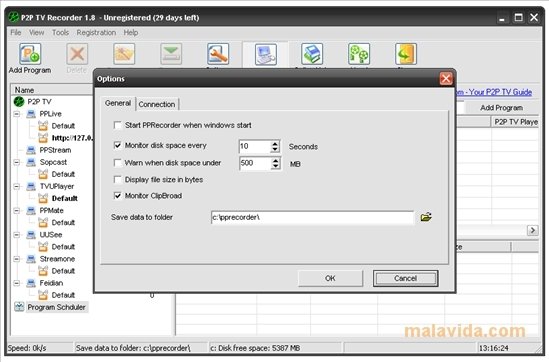
Task: Click the channel icon of Feidian's Default
Action: click(x=43, y=295)
